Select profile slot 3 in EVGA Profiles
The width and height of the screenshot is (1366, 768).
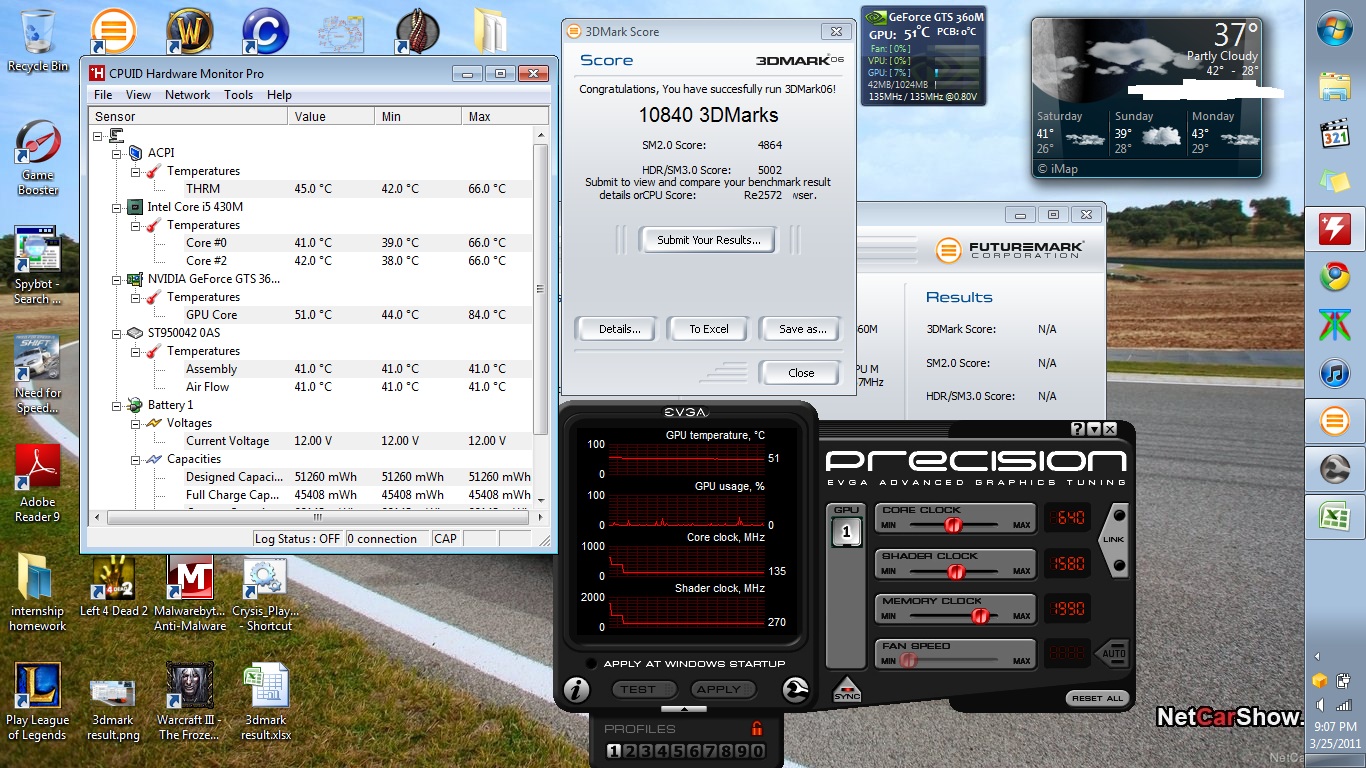646,751
